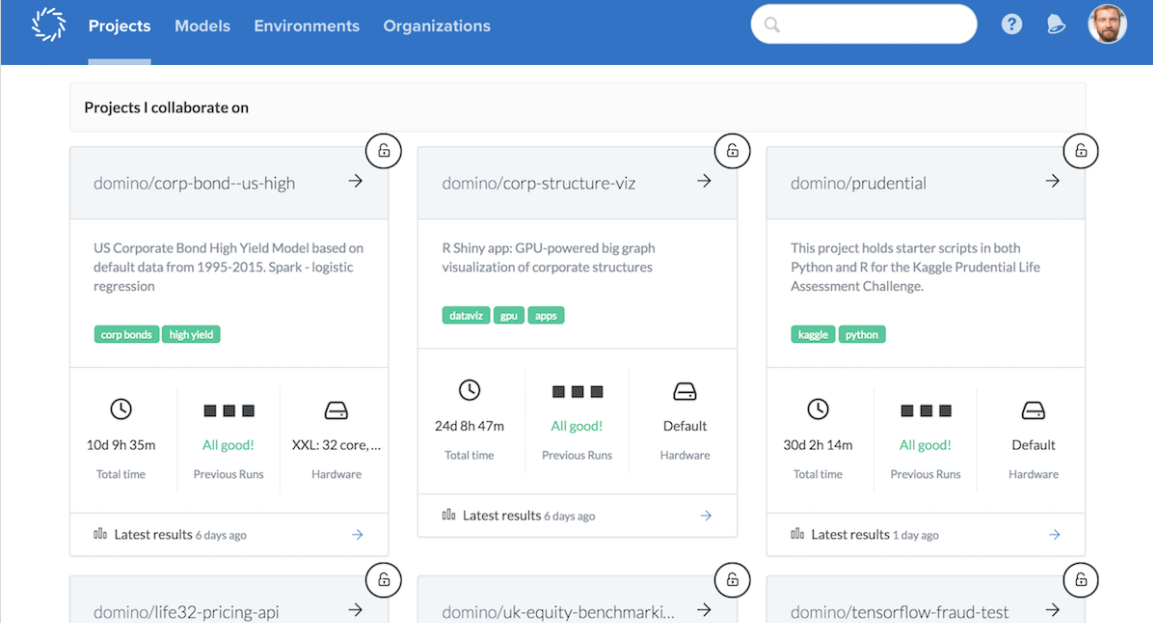Open project domino/tensorflow-fraud-test

click(x=899, y=612)
